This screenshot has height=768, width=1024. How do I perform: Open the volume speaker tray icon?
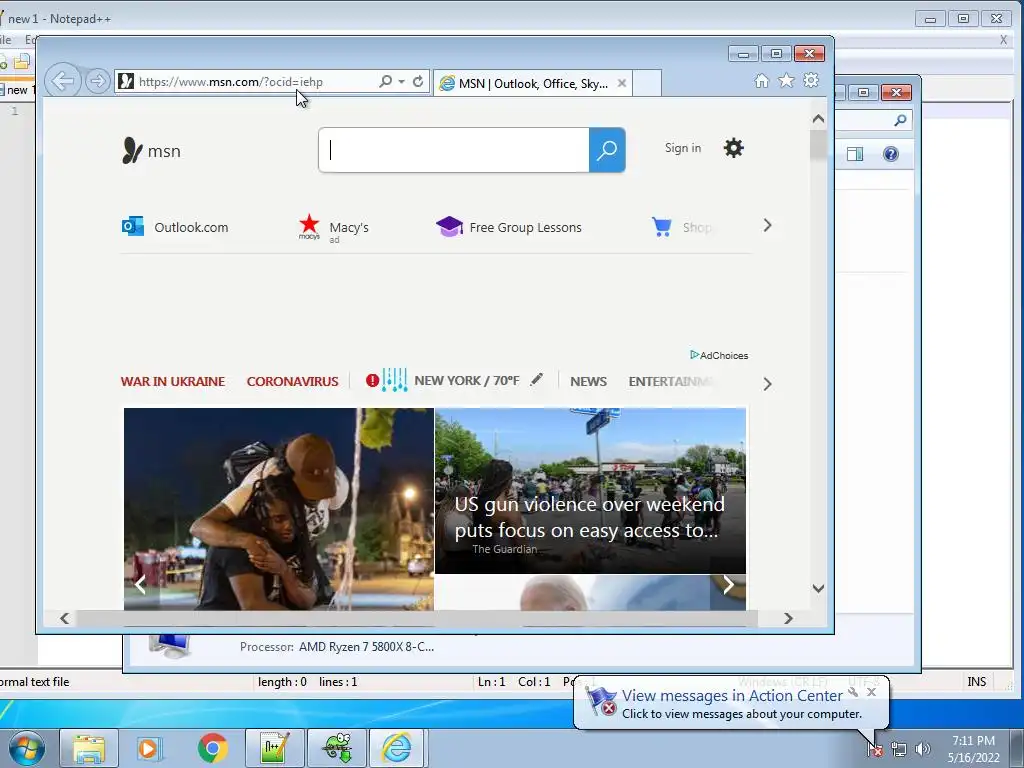923,749
